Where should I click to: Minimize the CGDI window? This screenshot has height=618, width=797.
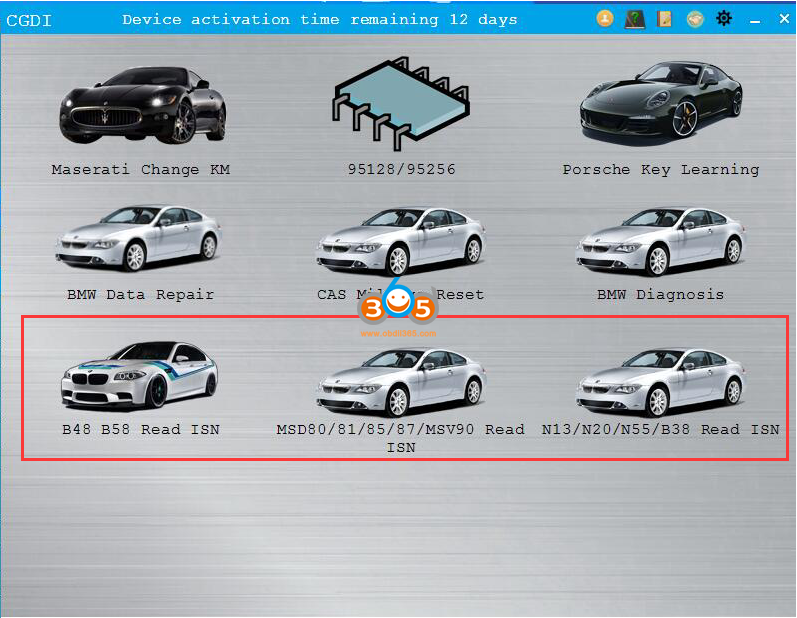[x=755, y=20]
